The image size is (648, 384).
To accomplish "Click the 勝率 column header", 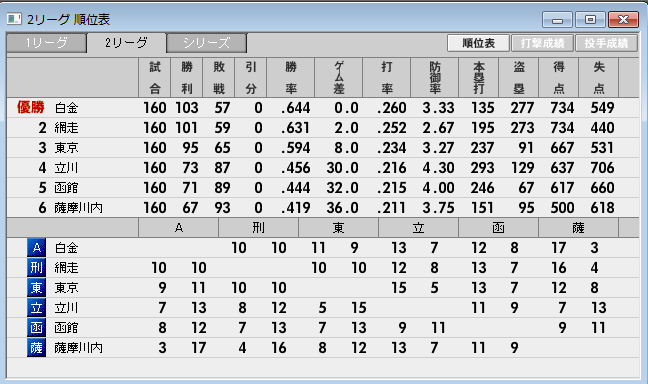I will [x=291, y=78].
